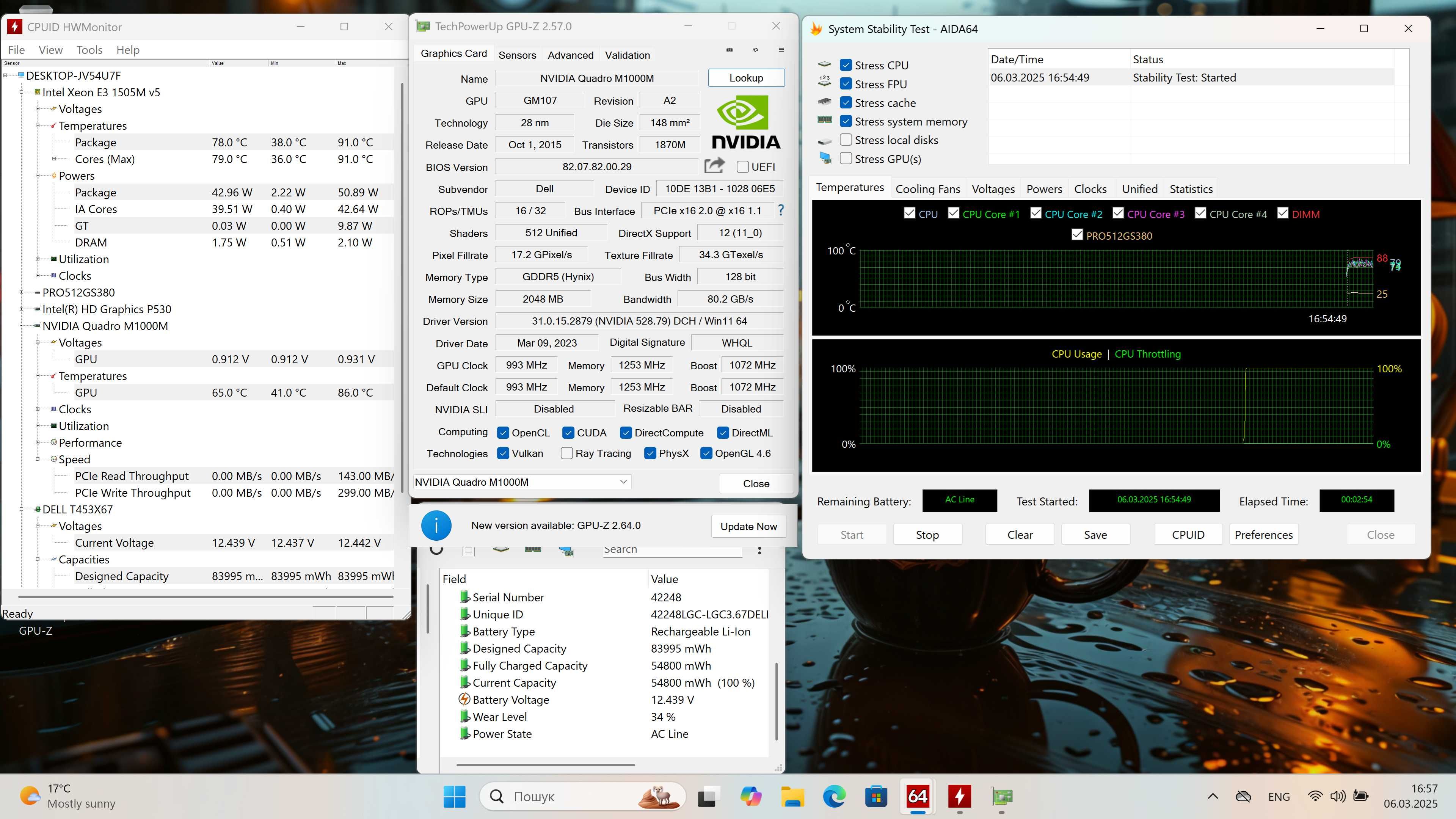The image size is (1456, 819).
Task: Click the Bus Interface question mark
Action: coord(781,210)
